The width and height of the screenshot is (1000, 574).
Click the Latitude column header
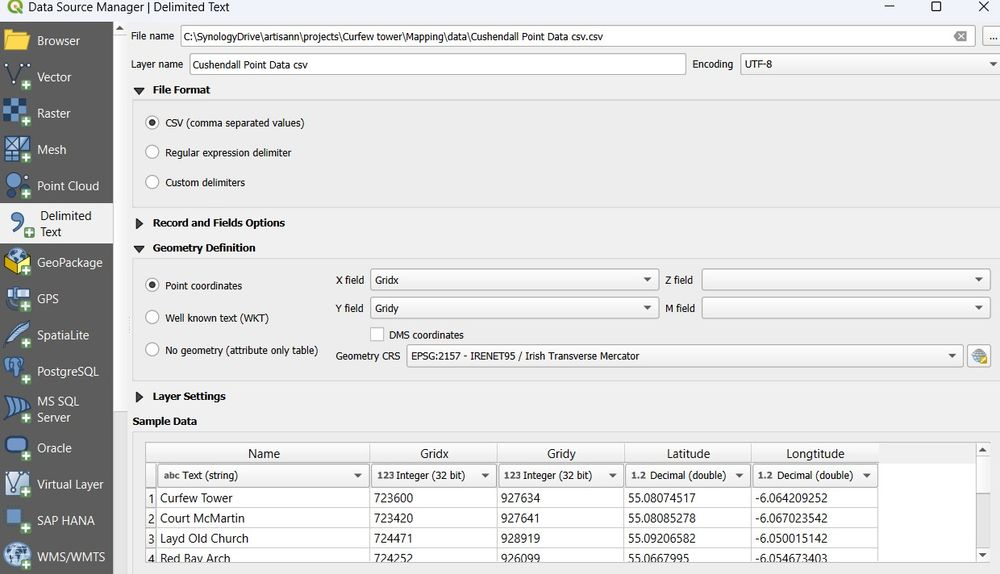coord(688,453)
